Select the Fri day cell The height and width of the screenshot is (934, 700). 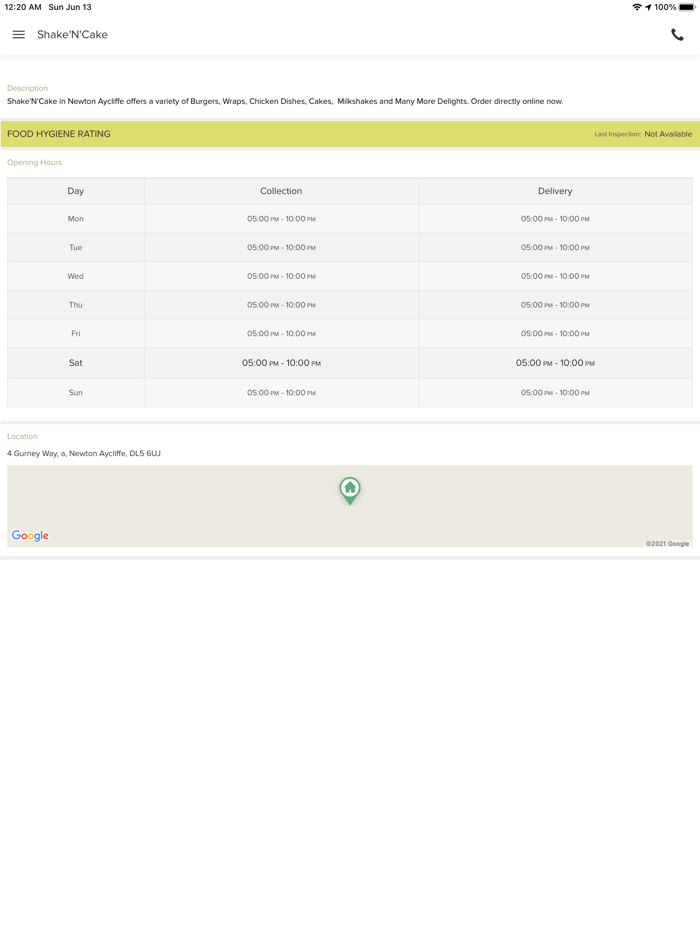(x=76, y=334)
